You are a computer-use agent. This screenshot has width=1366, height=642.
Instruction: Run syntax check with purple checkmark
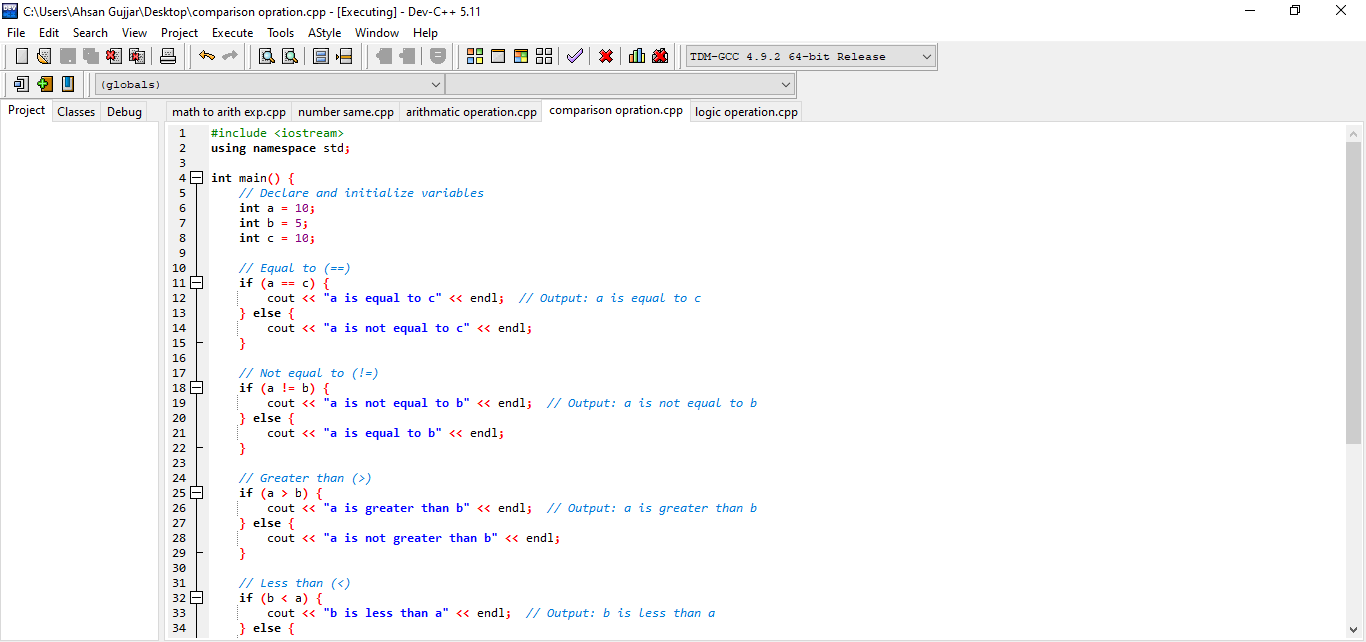click(574, 56)
